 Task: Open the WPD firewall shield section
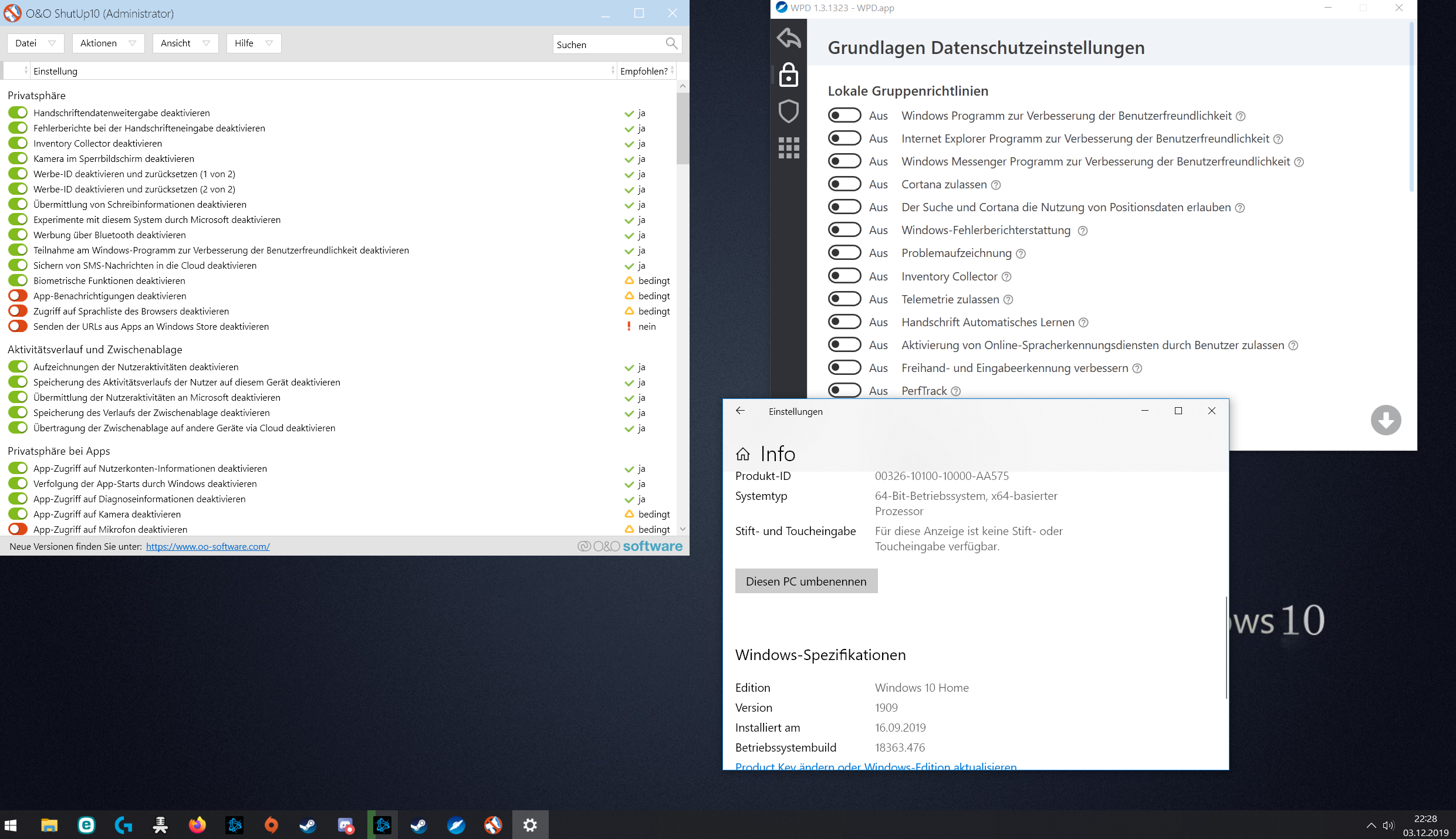point(789,111)
